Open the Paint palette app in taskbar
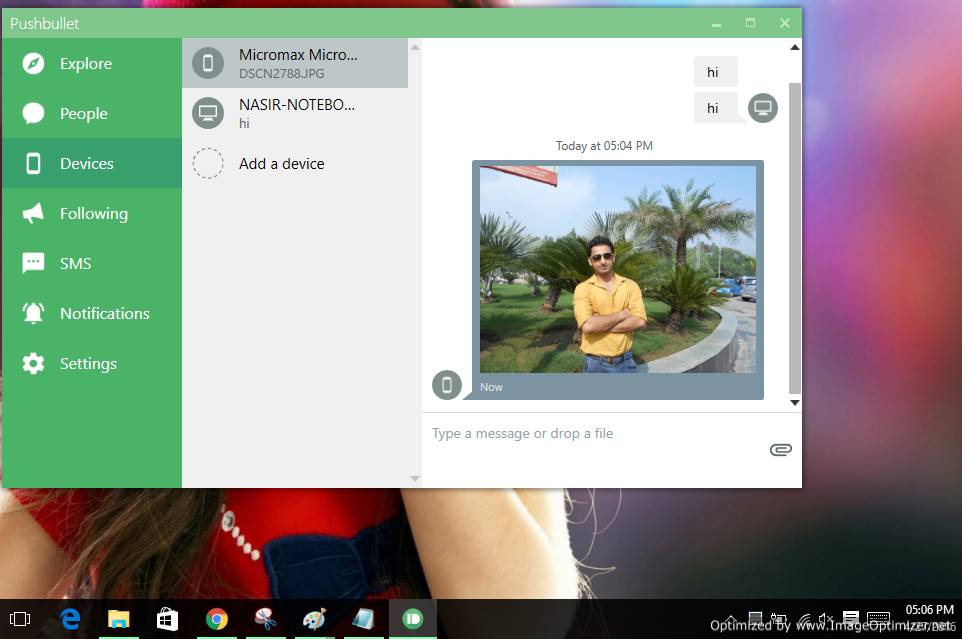Image resolution: width=962 pixels, height=639 pixels. pos(314,619)
